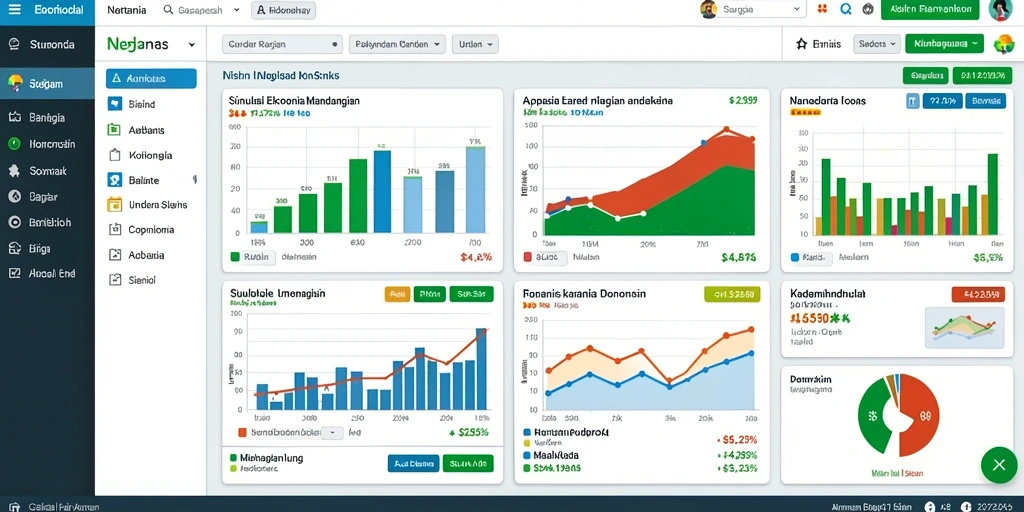Select the Aonlotas item in side list
Viewport: 1024px width, 512px height.
coord(151,78)
